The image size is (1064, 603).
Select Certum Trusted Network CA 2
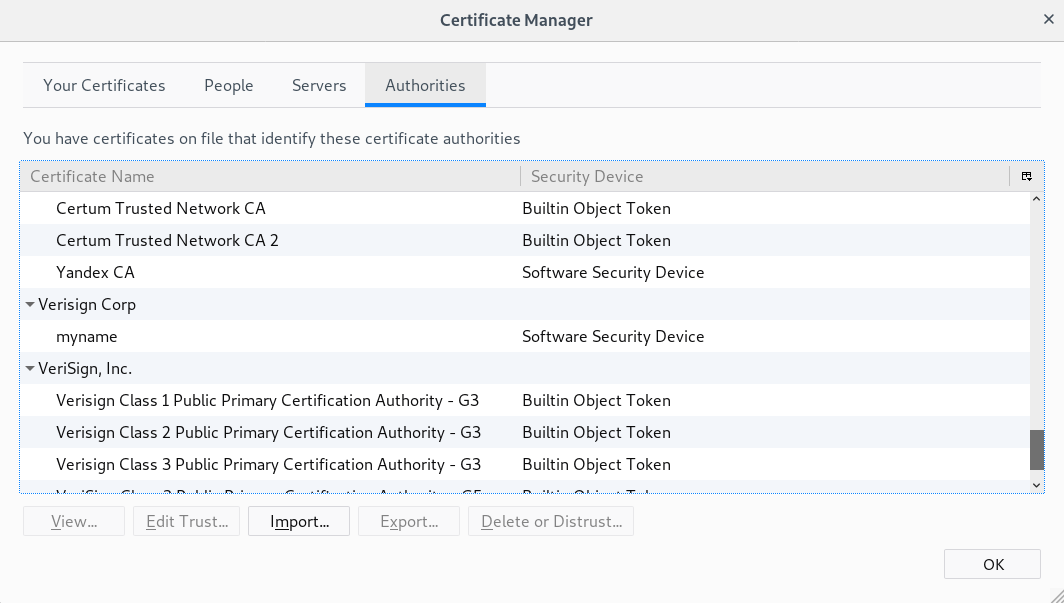click(525, 240)
